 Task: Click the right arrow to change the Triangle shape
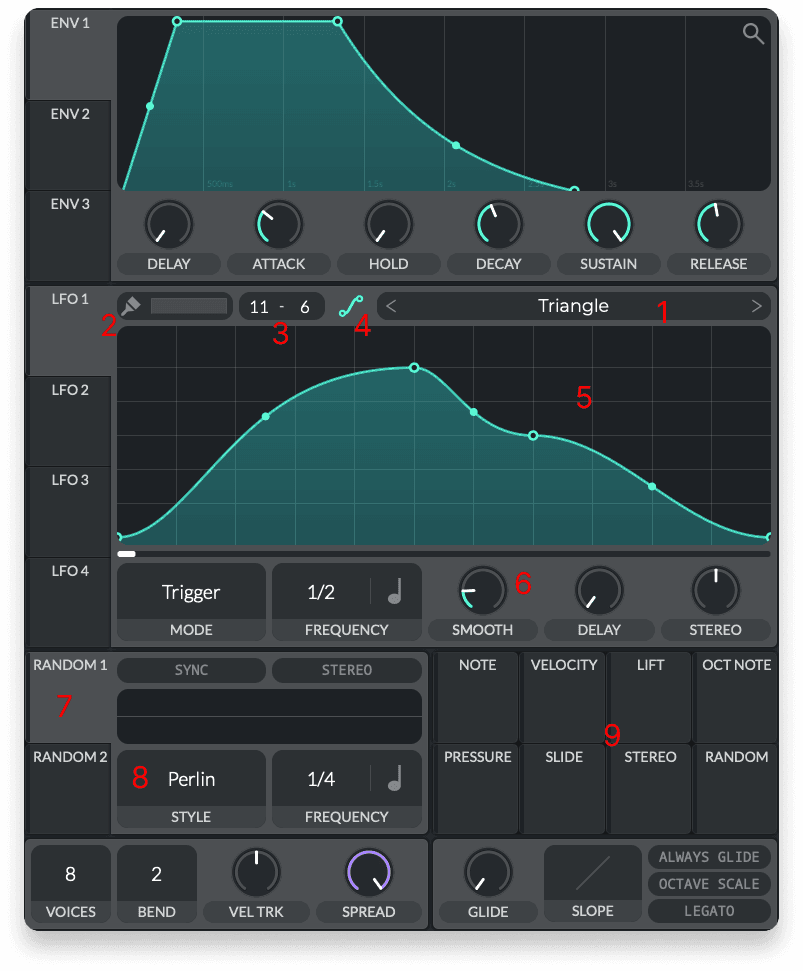click(757, 306)
